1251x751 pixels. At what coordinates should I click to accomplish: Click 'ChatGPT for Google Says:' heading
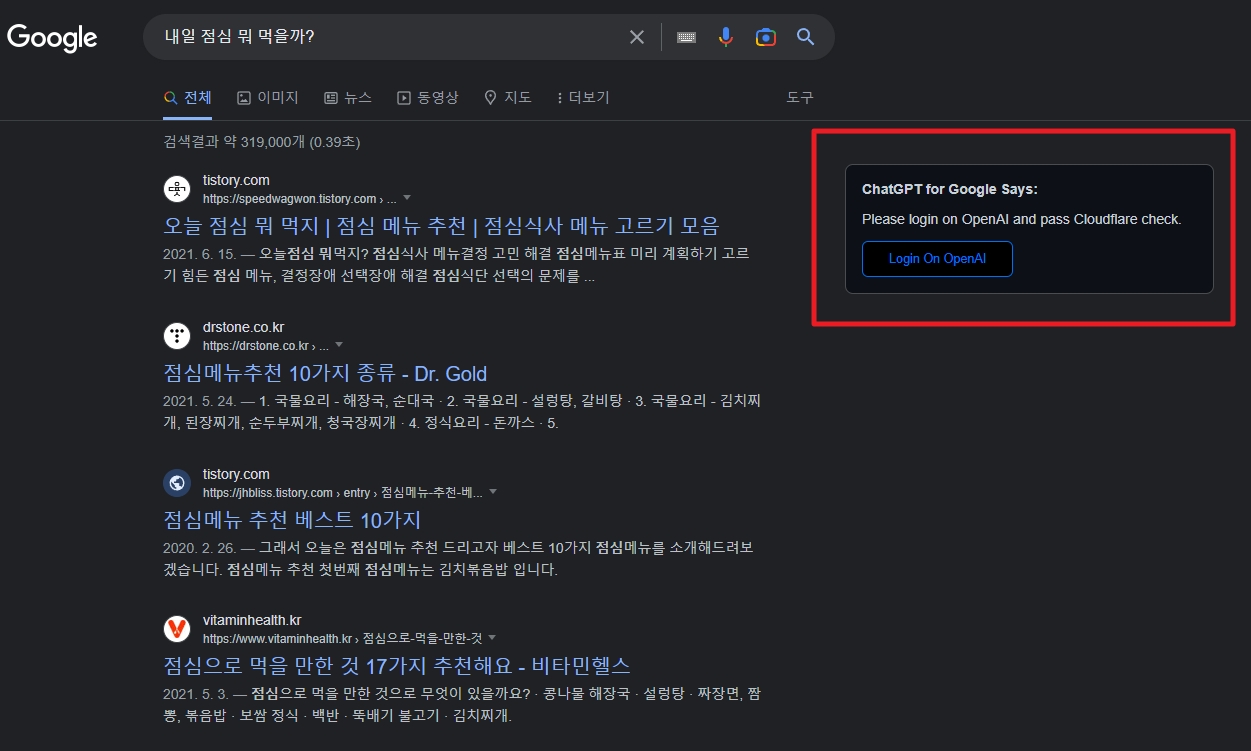[x=949, y=189]
